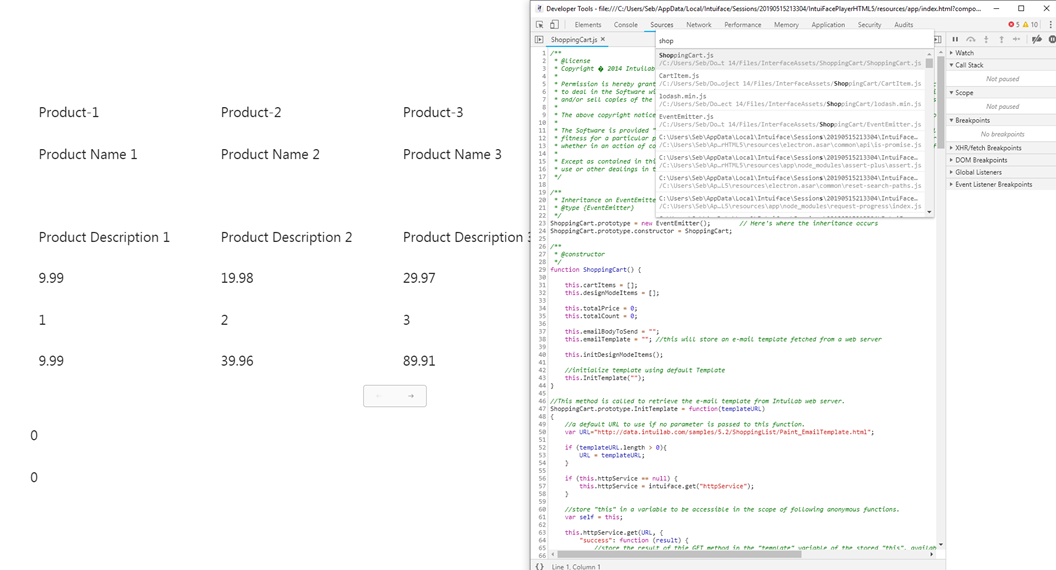Toggle the deactivate breakpoints icon
Image resolution: width=1056 pixels, height=570 pixels.
[x=1037, y=39]
